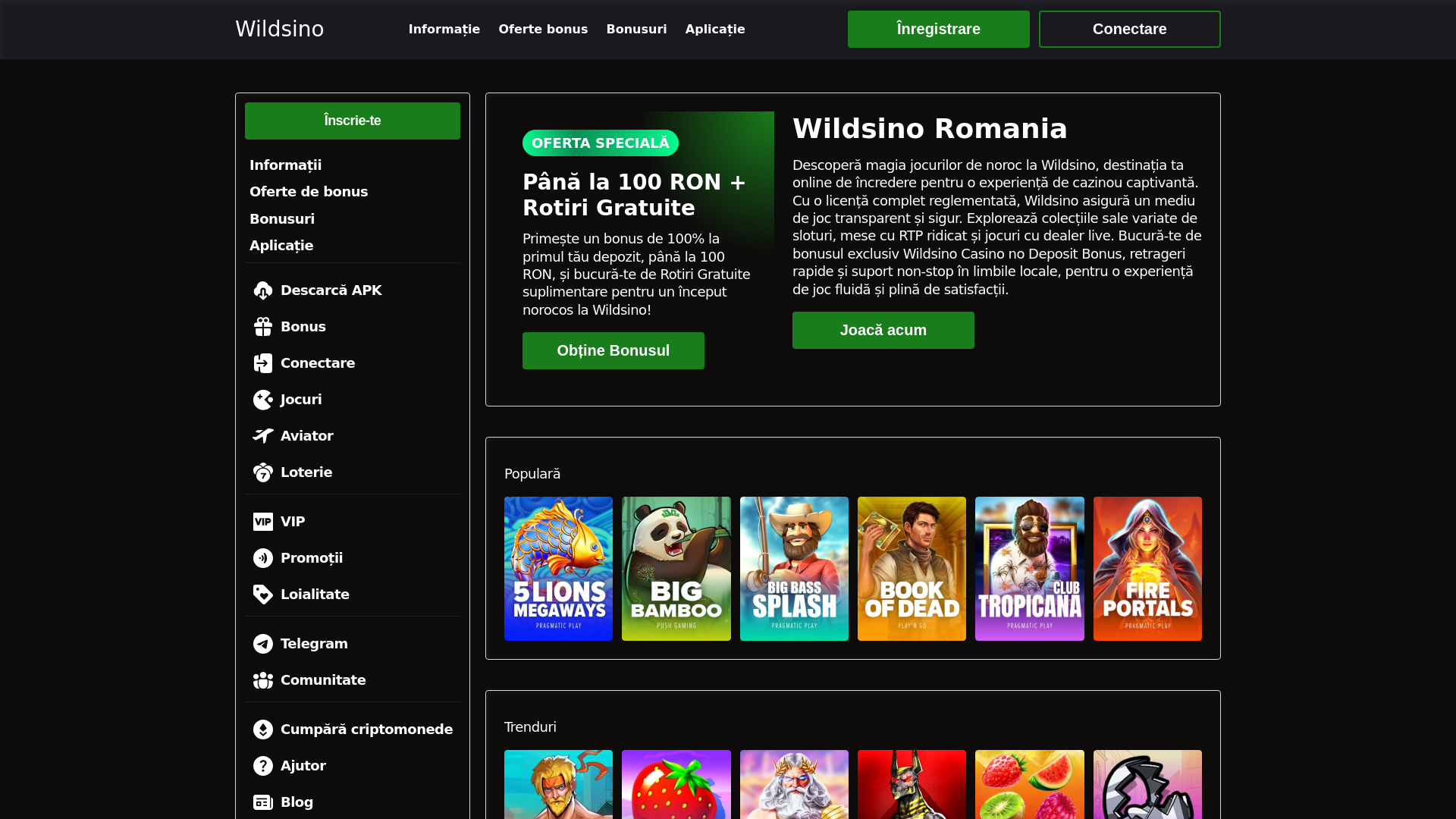Click the Blog sidebar label
Viewport: 1456px width, 819px height.
(297, 802)
